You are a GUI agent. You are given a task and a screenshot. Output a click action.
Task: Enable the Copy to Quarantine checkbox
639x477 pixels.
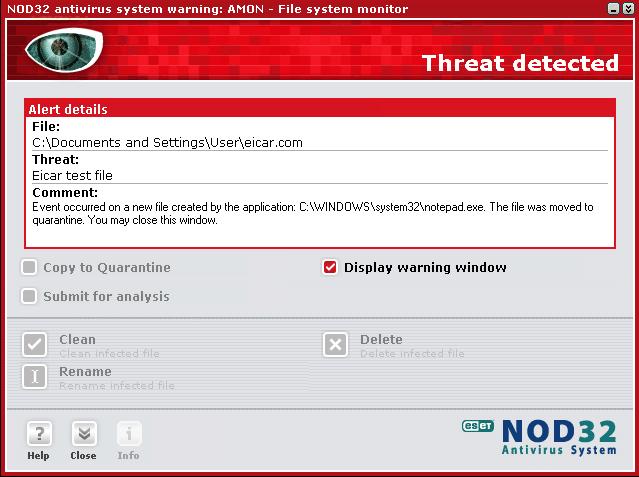point(29,267)
